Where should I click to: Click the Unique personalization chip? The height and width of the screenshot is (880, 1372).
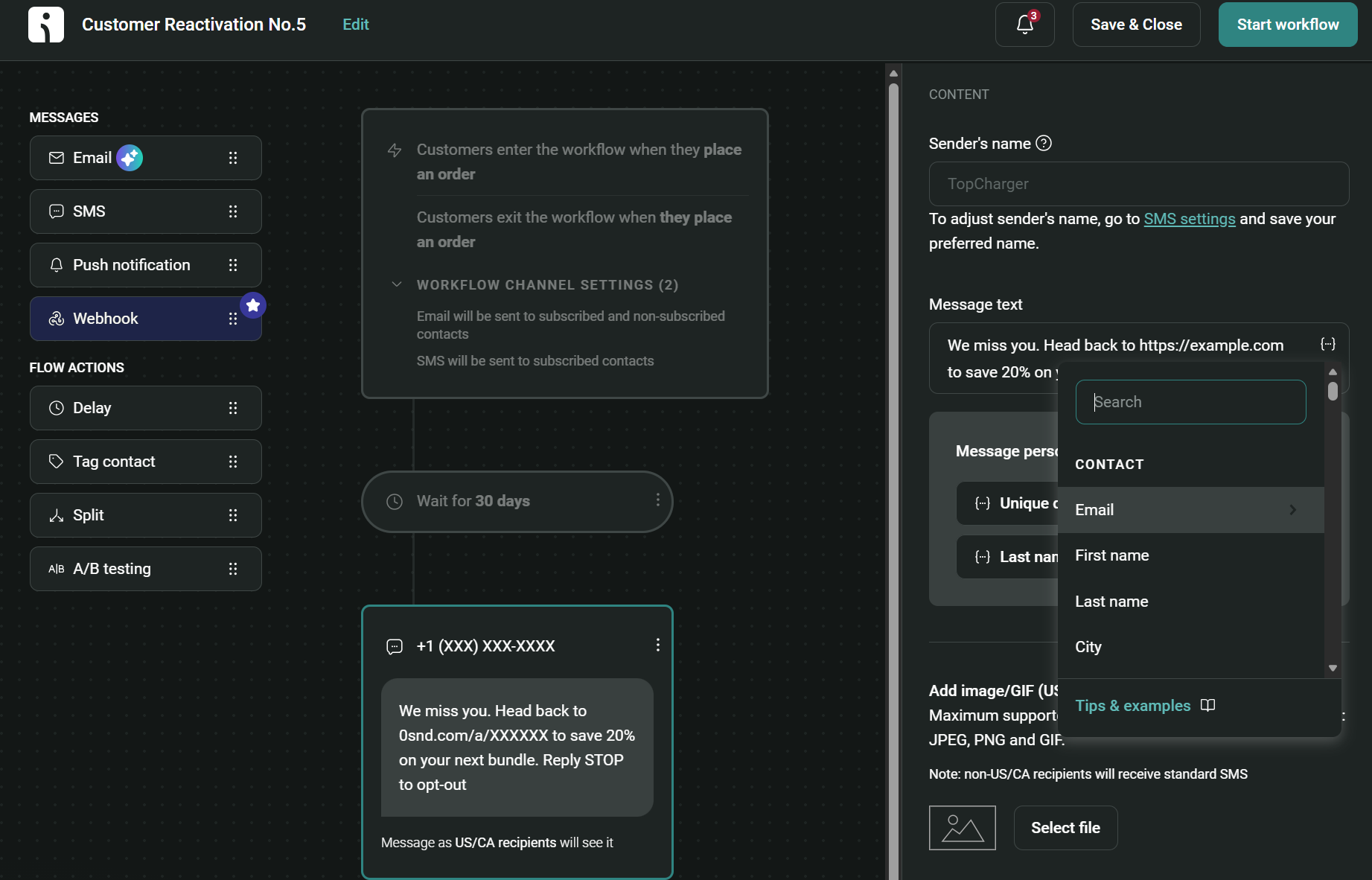pyautogui.click(x=1007, y=503)
